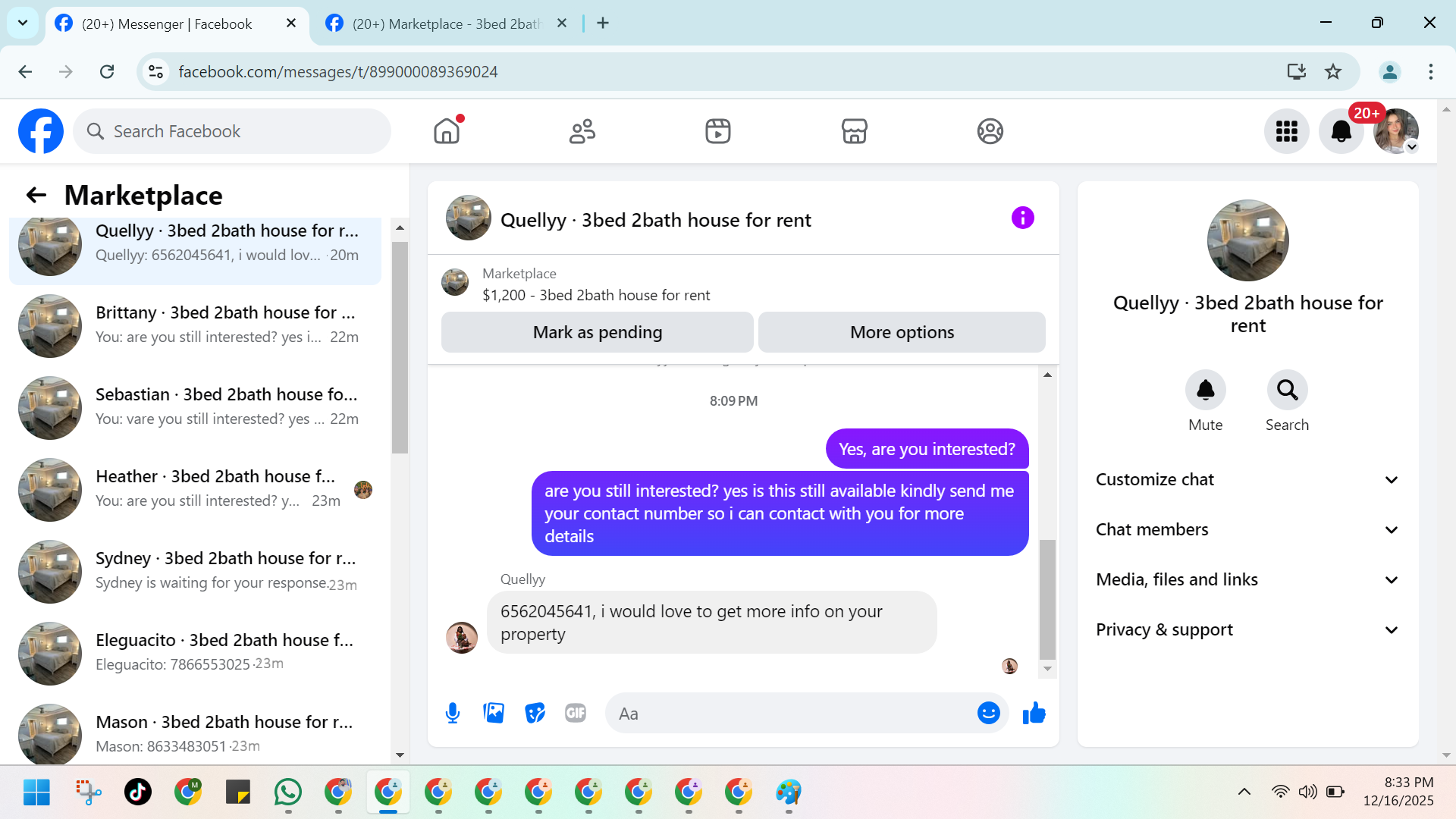Open the Eleguacito conversation

click(x=195, y=654)
